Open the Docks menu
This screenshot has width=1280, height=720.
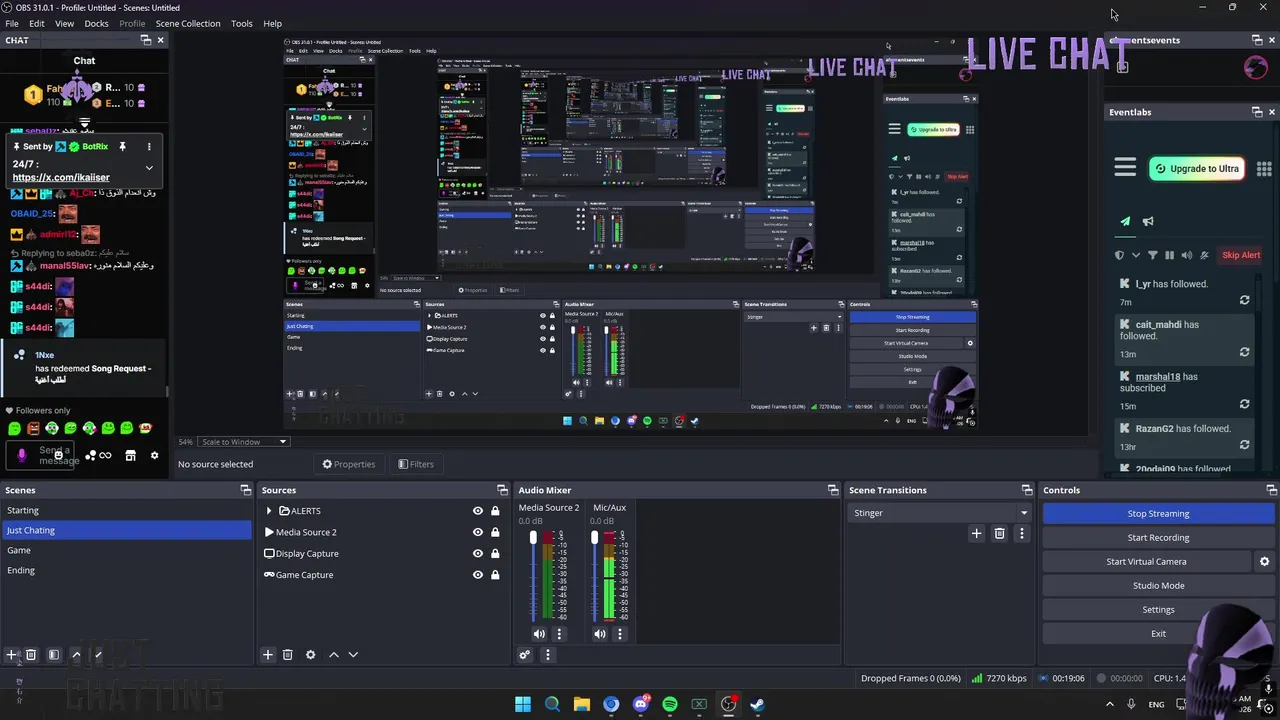point(96,23)
